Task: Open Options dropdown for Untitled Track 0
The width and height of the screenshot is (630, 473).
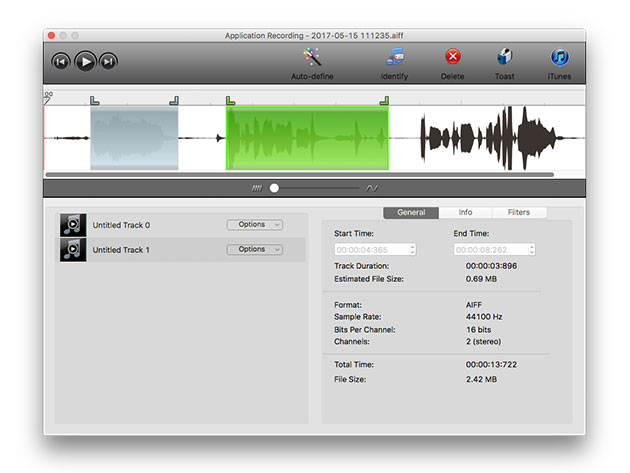Action: click(x=255, y=225)
